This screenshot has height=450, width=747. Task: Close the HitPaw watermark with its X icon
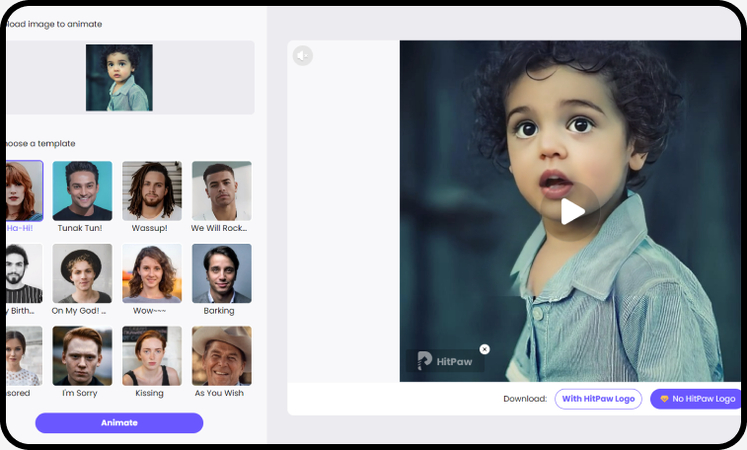tap(484, 349)
